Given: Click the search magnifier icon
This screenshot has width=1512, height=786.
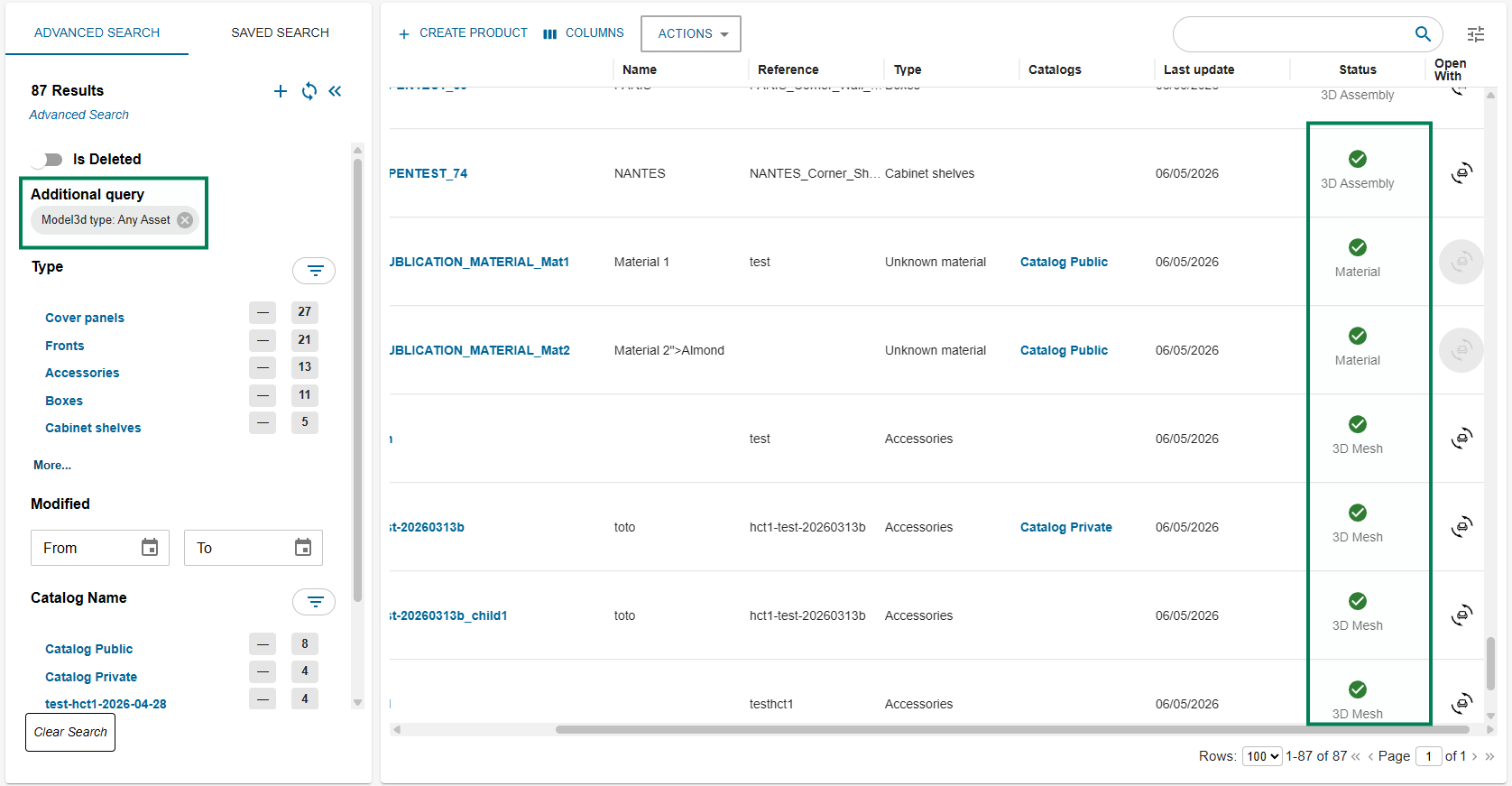Looking at the screenshot, I should (1423, 34).
